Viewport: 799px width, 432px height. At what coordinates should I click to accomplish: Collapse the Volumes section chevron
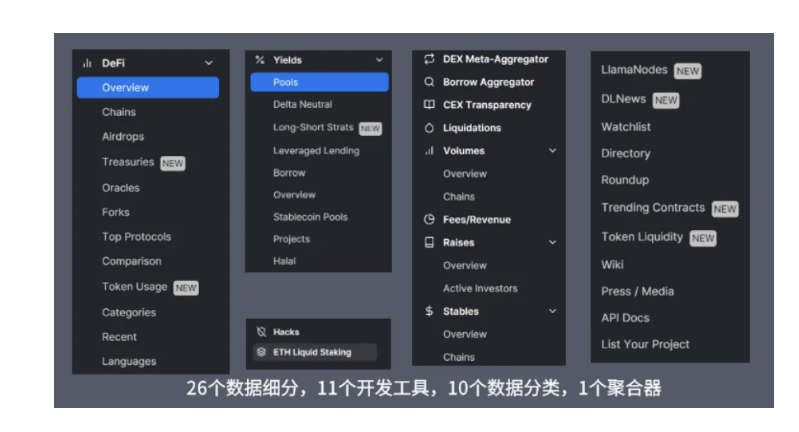coord(552,151)
